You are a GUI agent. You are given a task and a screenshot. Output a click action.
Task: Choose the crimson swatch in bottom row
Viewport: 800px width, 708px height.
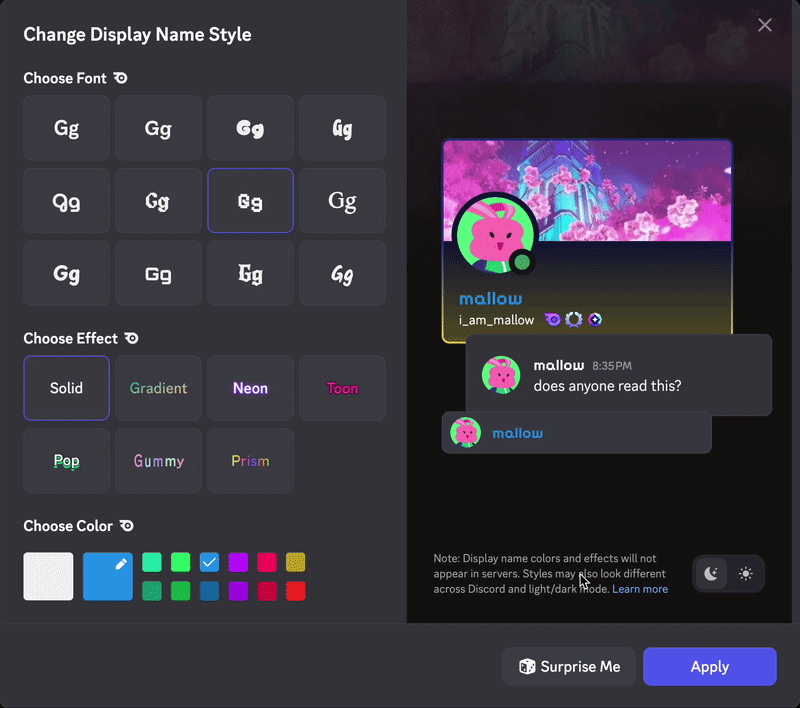tap(267, 591)
